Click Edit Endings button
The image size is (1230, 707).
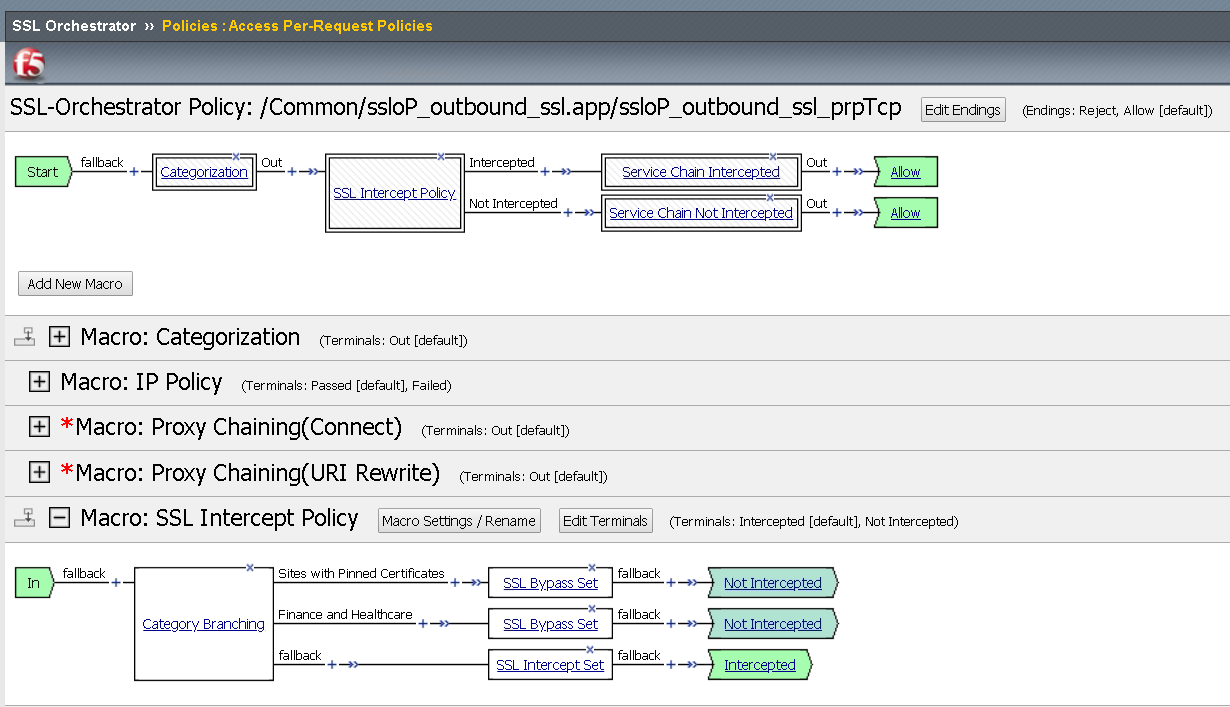click(963, 110)
